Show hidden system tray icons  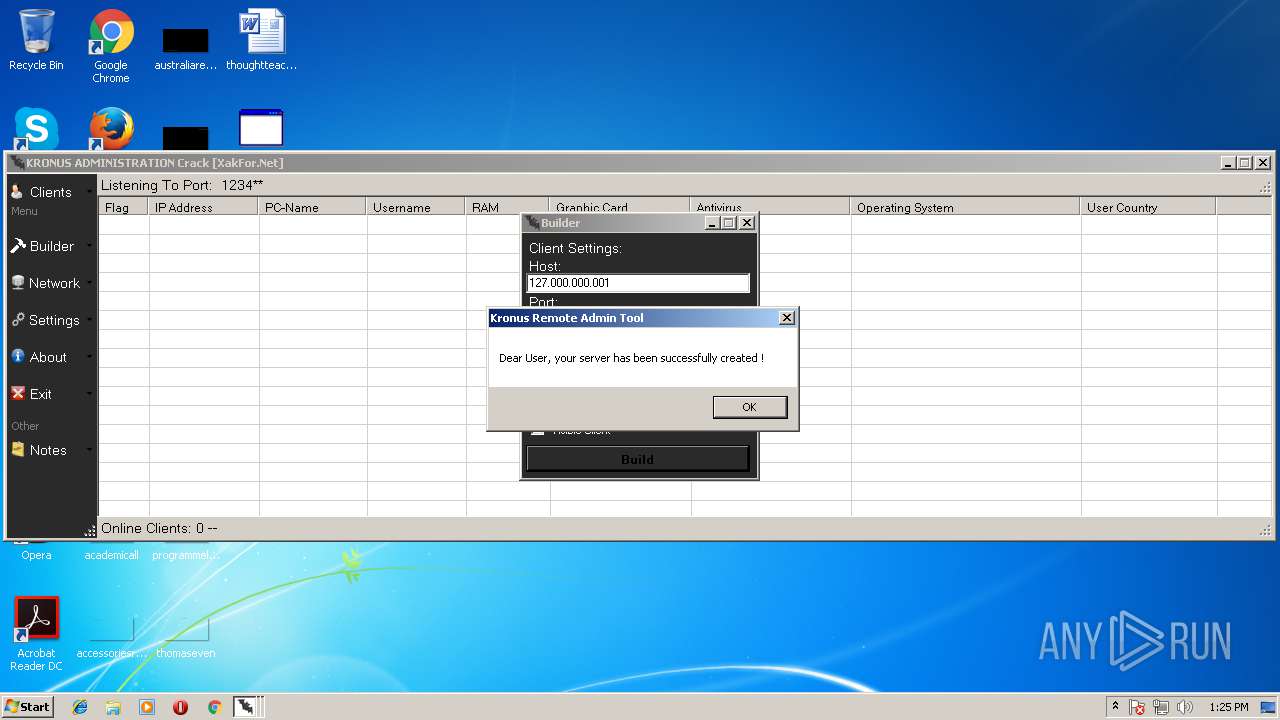coord(1115,707)
